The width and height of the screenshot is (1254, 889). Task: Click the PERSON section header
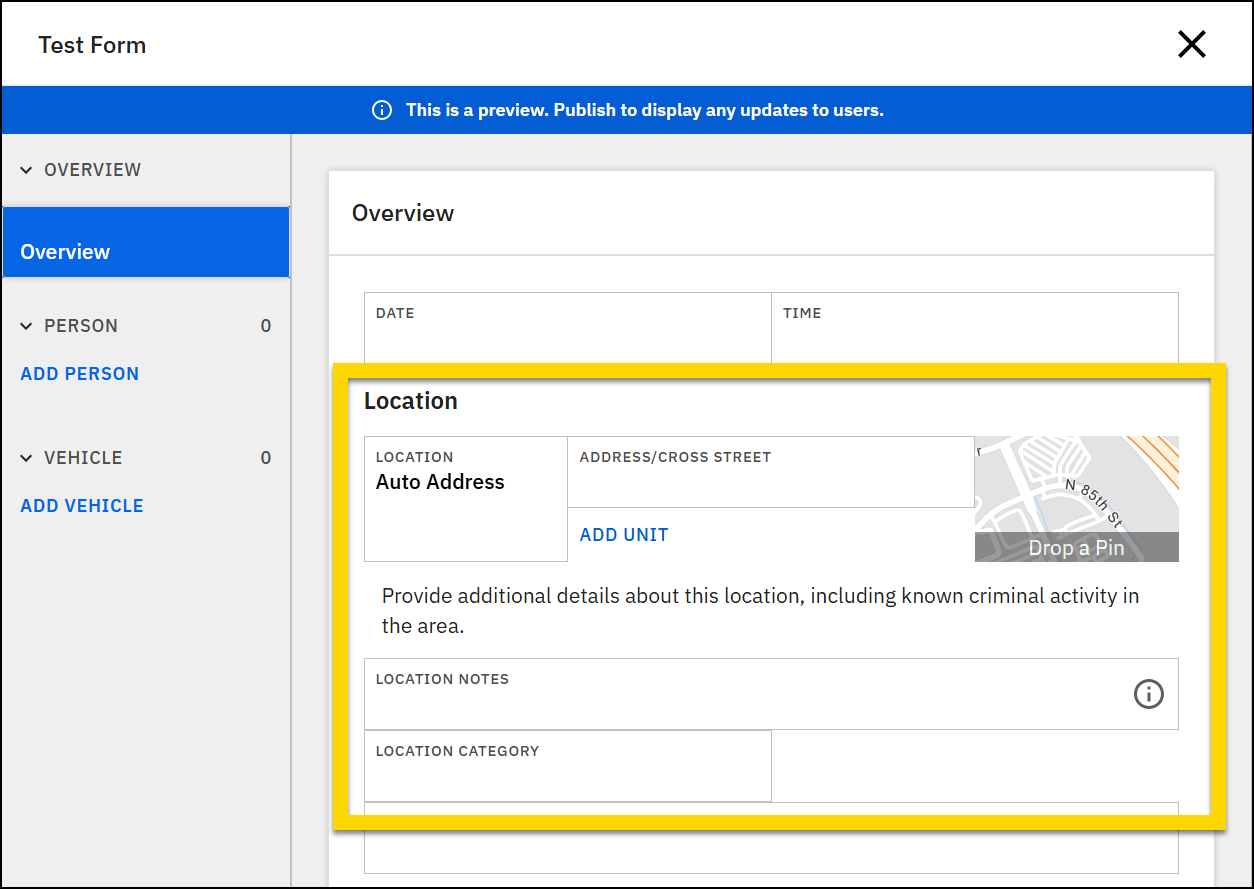[x=80, y=325]
